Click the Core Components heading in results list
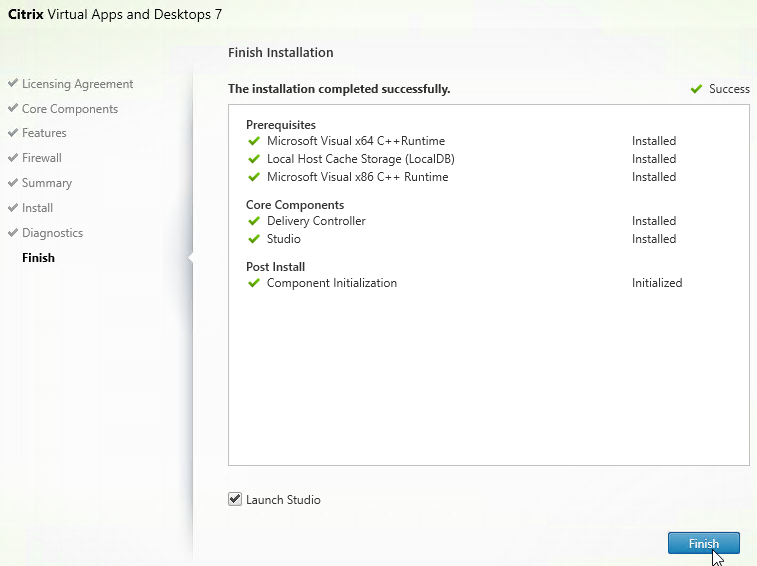The width and height of the screenshot is (757, 566). pos(295,205)
